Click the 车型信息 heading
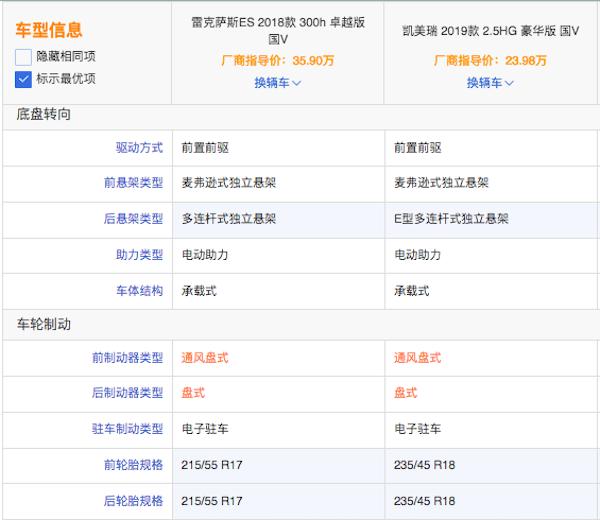 (49, 30)
